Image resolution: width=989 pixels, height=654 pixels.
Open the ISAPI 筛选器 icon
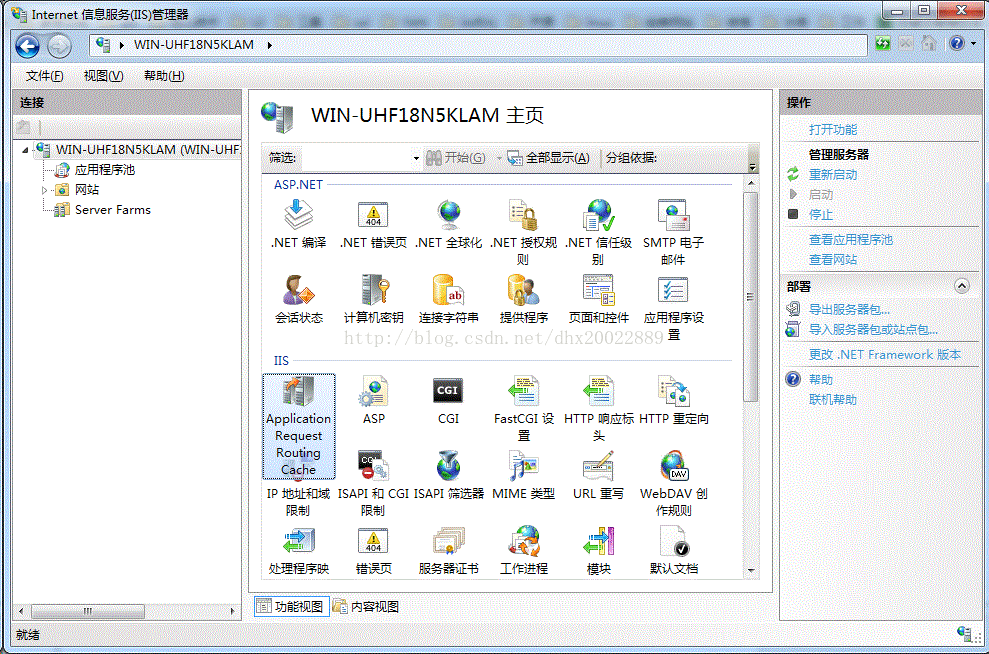click(x=449, y=466)
